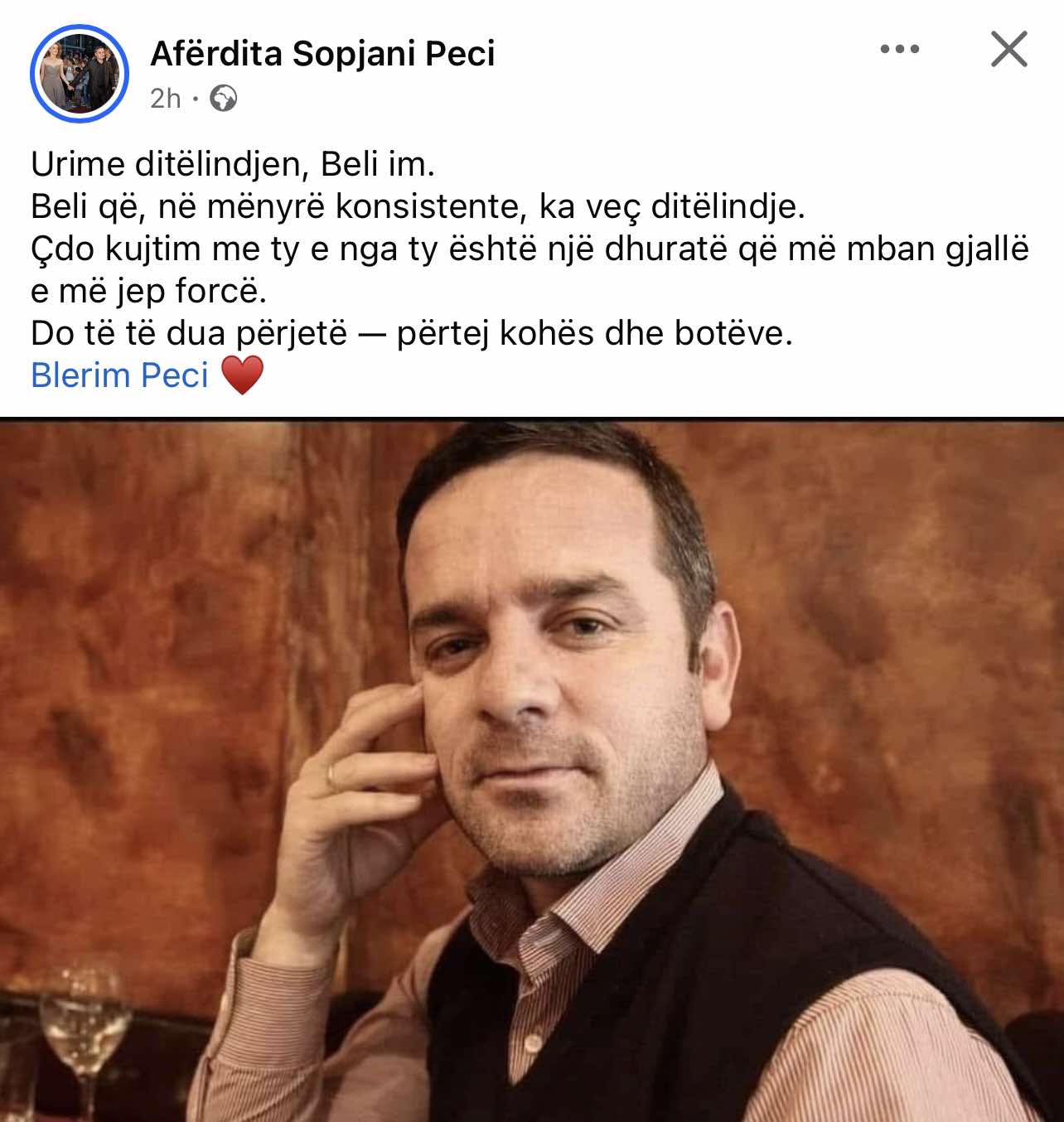Open author name Afërdita Sopjani Peci

point(322,54)
